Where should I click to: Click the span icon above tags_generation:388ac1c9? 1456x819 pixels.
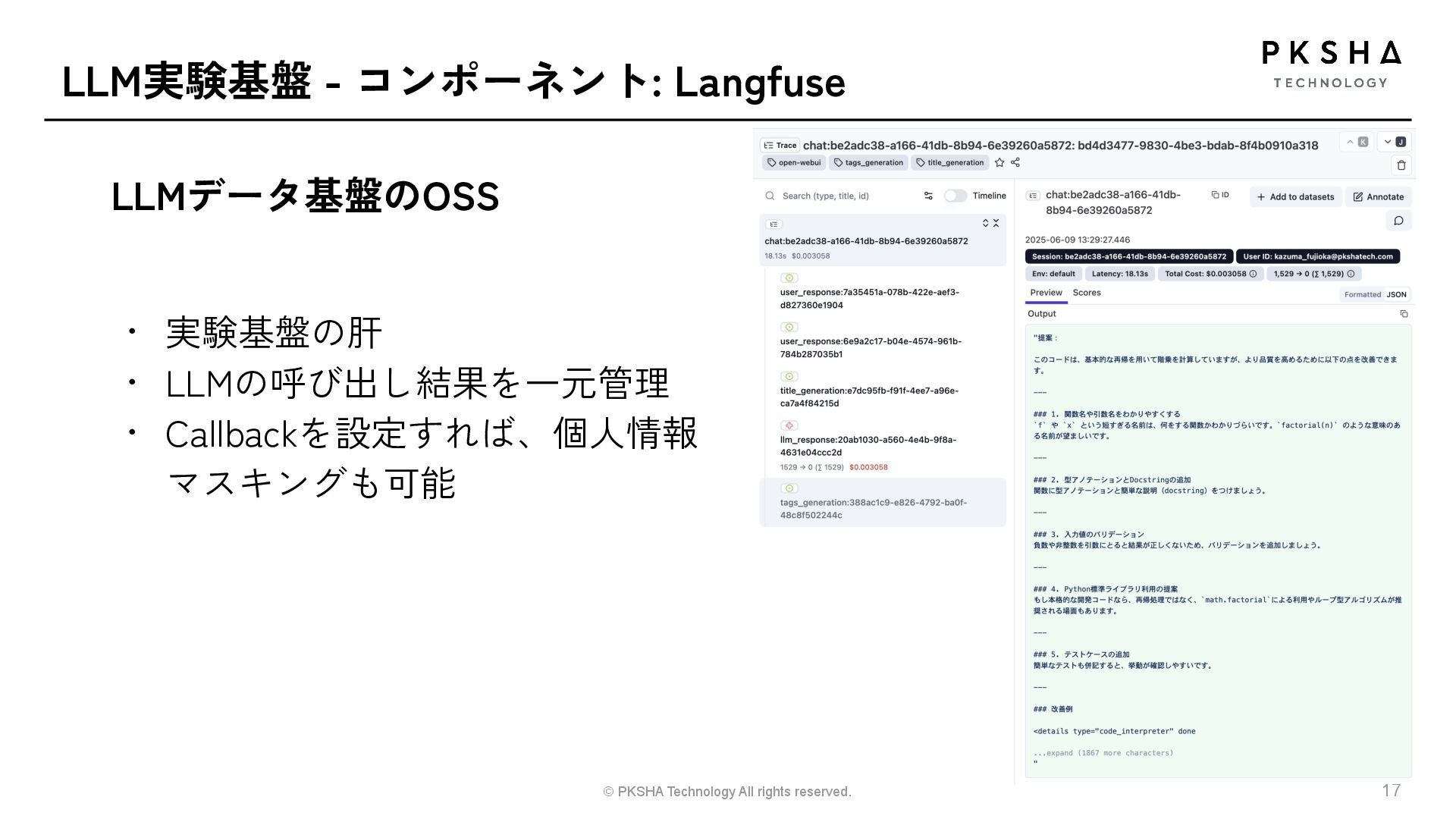(789, 488)
